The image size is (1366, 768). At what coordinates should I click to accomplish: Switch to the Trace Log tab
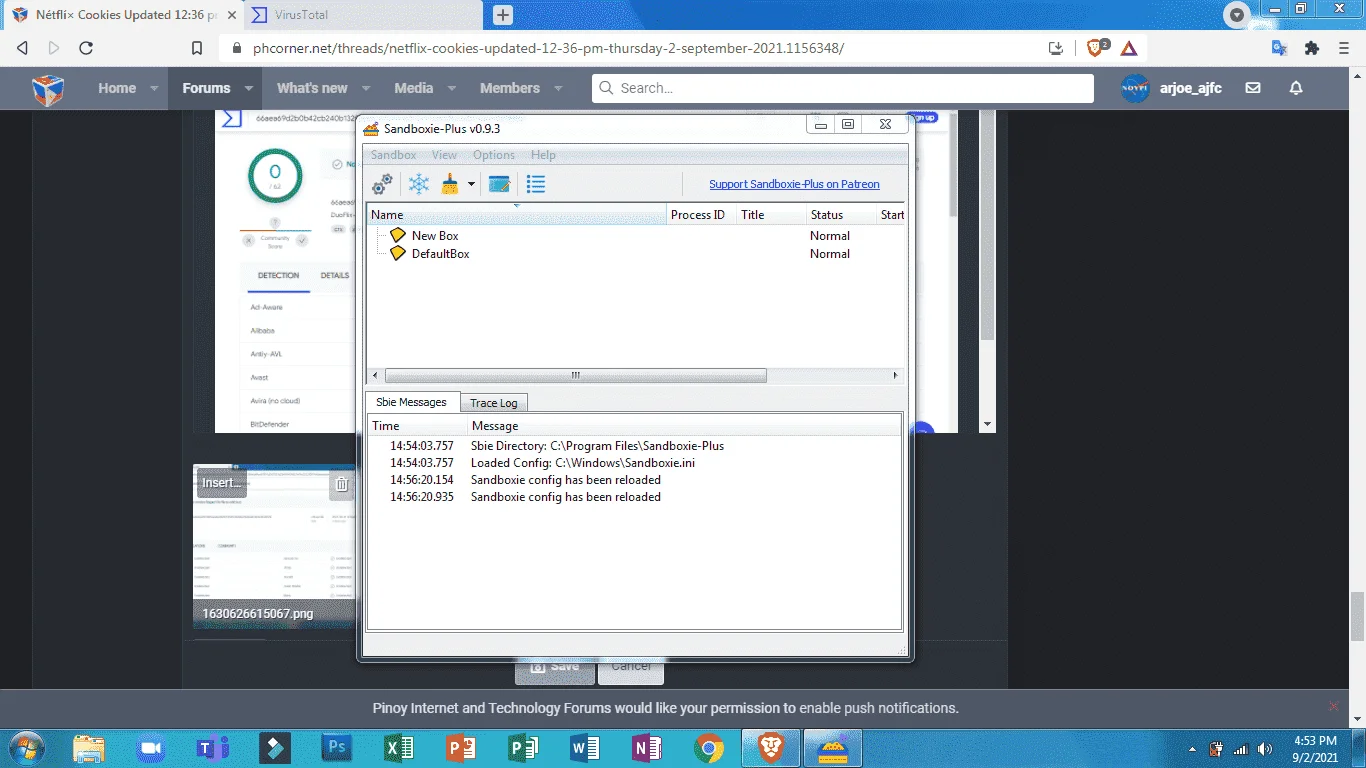coord(494,403)
